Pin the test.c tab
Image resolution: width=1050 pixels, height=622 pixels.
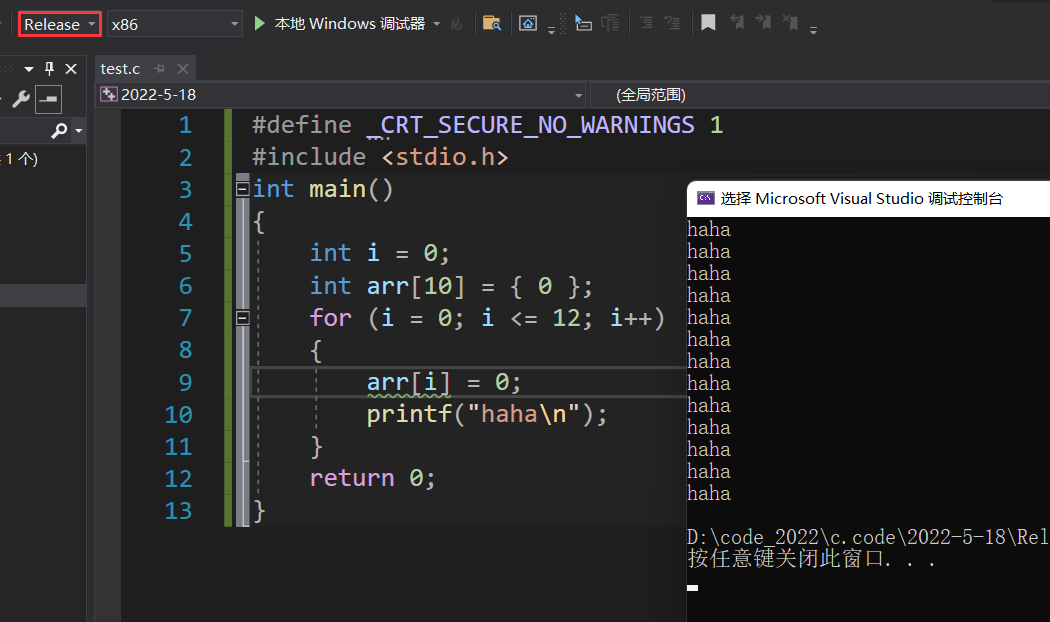[x=160, y=69]
